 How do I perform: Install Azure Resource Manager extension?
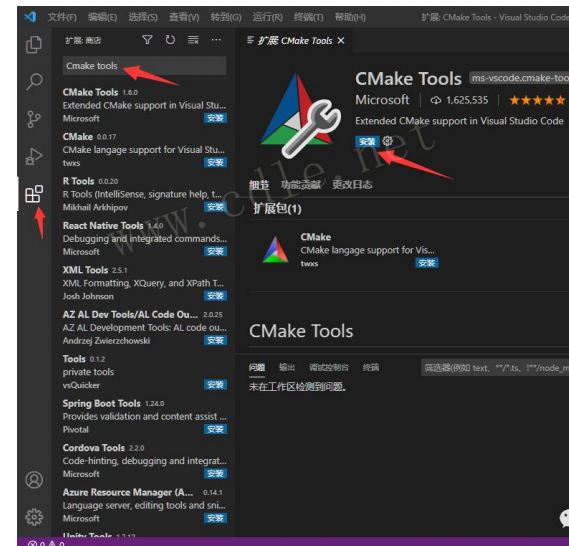pyautogui.click(x=215, y=518)
